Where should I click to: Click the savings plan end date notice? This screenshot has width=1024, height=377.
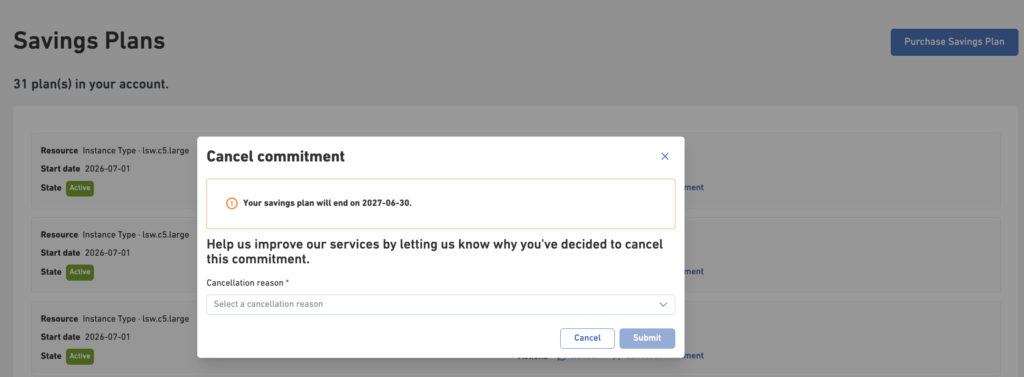(441, 203)
